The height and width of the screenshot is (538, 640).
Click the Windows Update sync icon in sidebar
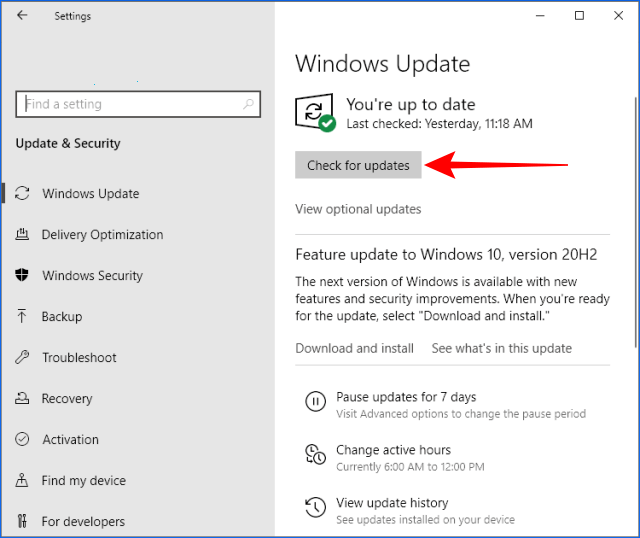22,193
